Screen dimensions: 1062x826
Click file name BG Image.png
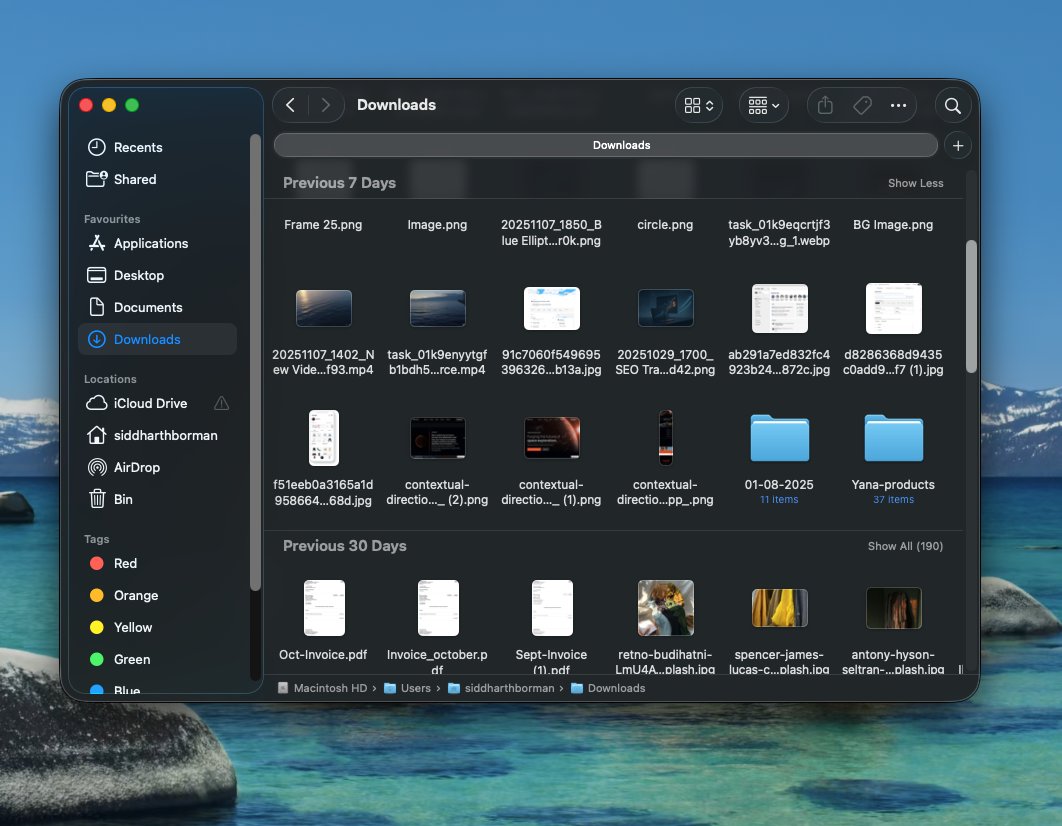(x=893, y=225)
